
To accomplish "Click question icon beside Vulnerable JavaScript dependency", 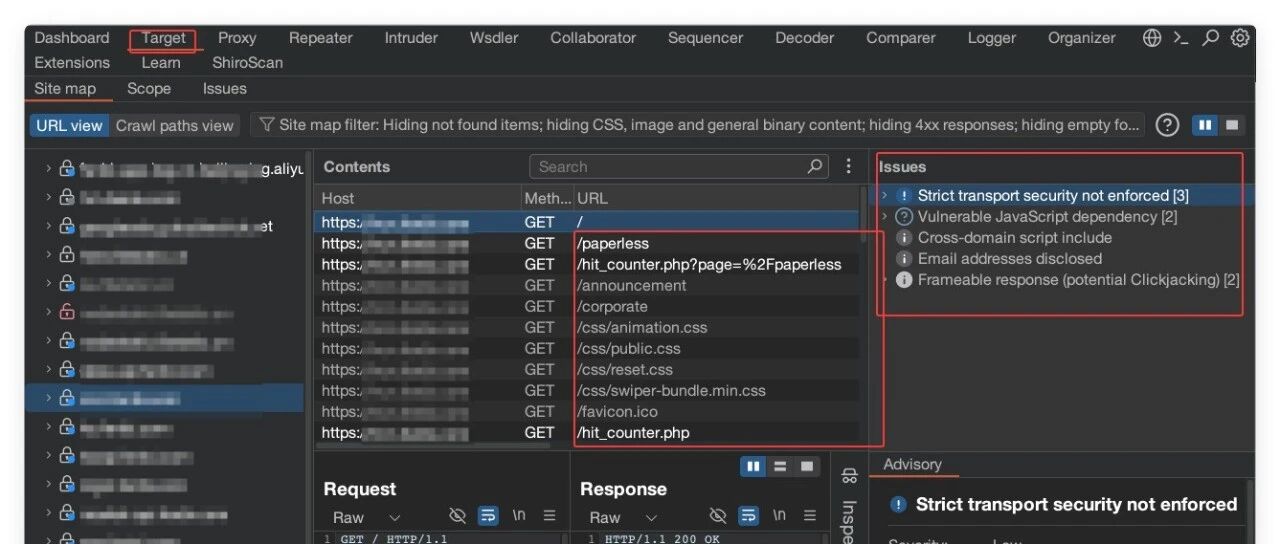I will click(904, 217).
